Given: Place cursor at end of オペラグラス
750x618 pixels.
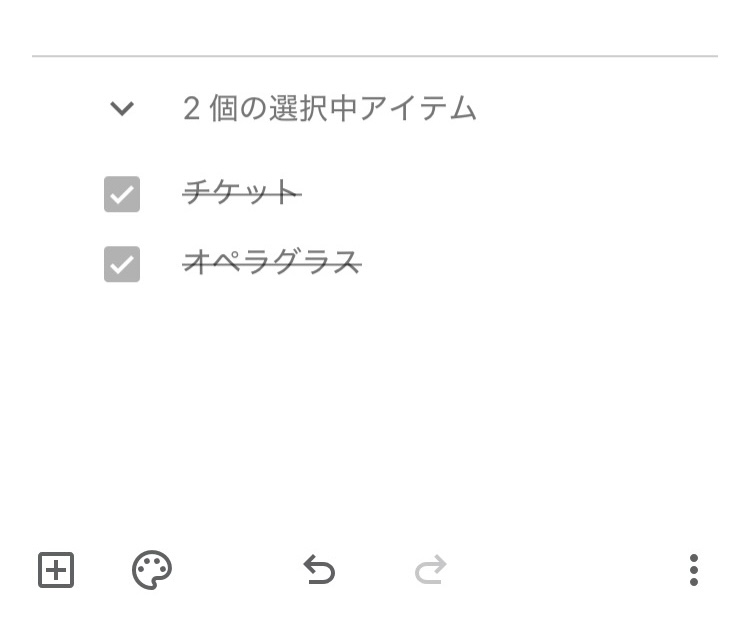Looking at the screenshot, I should (360, 264).
